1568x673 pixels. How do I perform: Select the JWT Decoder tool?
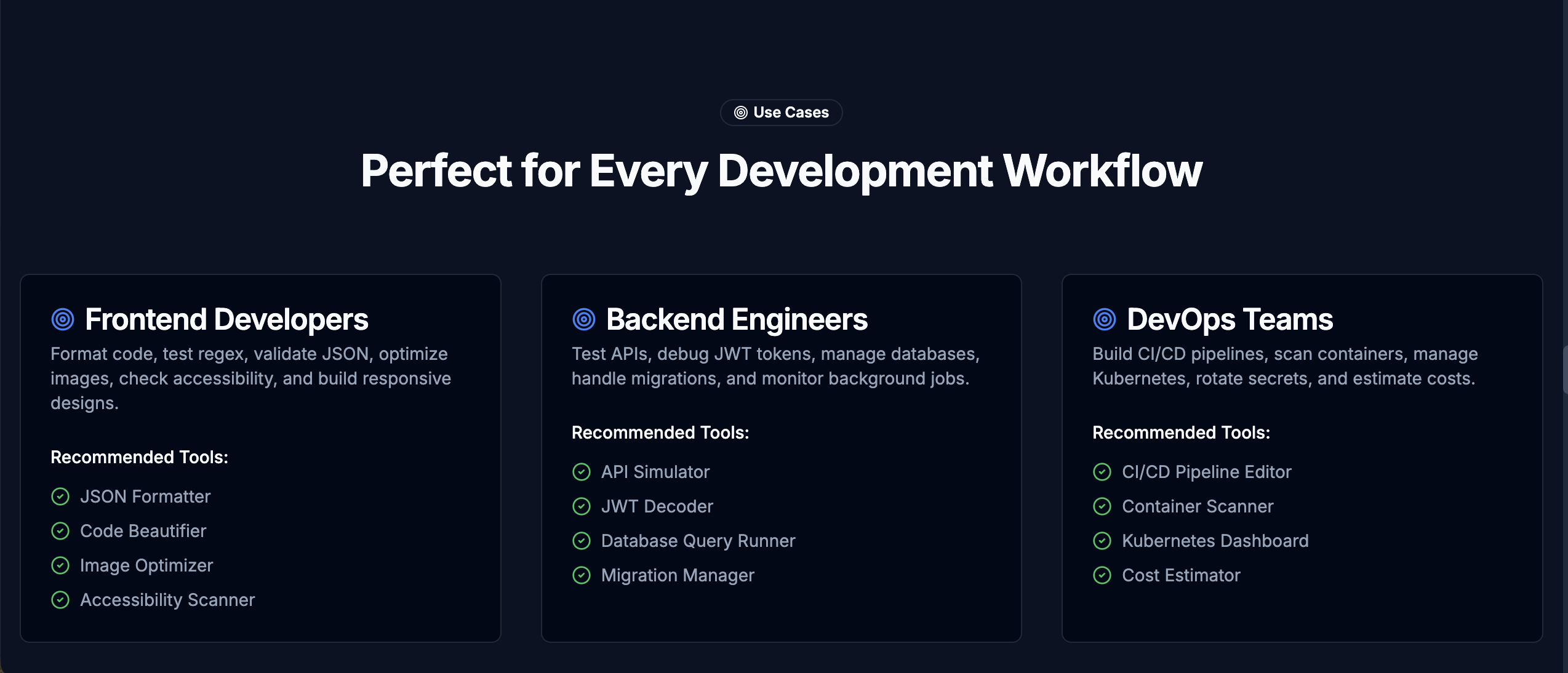click(x=657, y=506)
